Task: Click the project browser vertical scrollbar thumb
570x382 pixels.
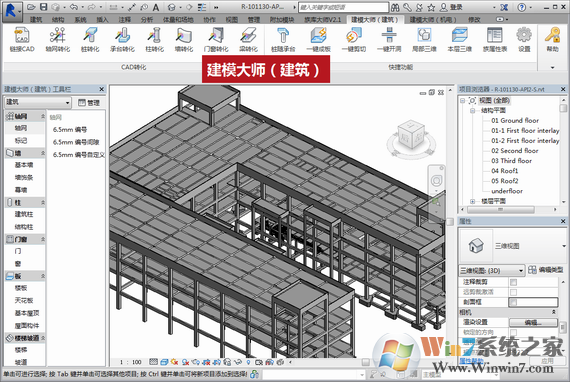Action: tap(563, 108)
